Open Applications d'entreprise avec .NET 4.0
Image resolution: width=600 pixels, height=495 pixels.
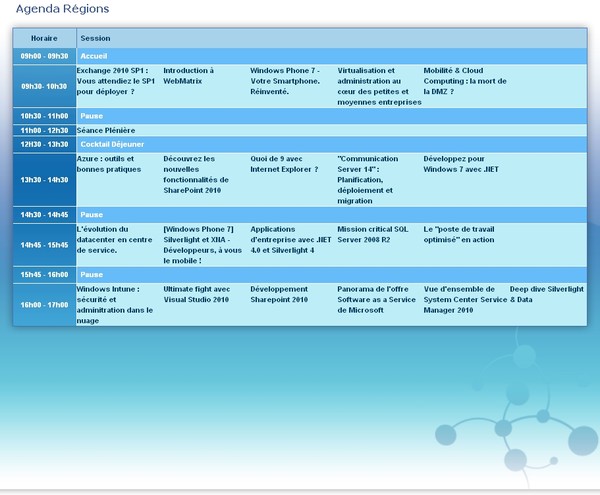(x=291, y=239)
